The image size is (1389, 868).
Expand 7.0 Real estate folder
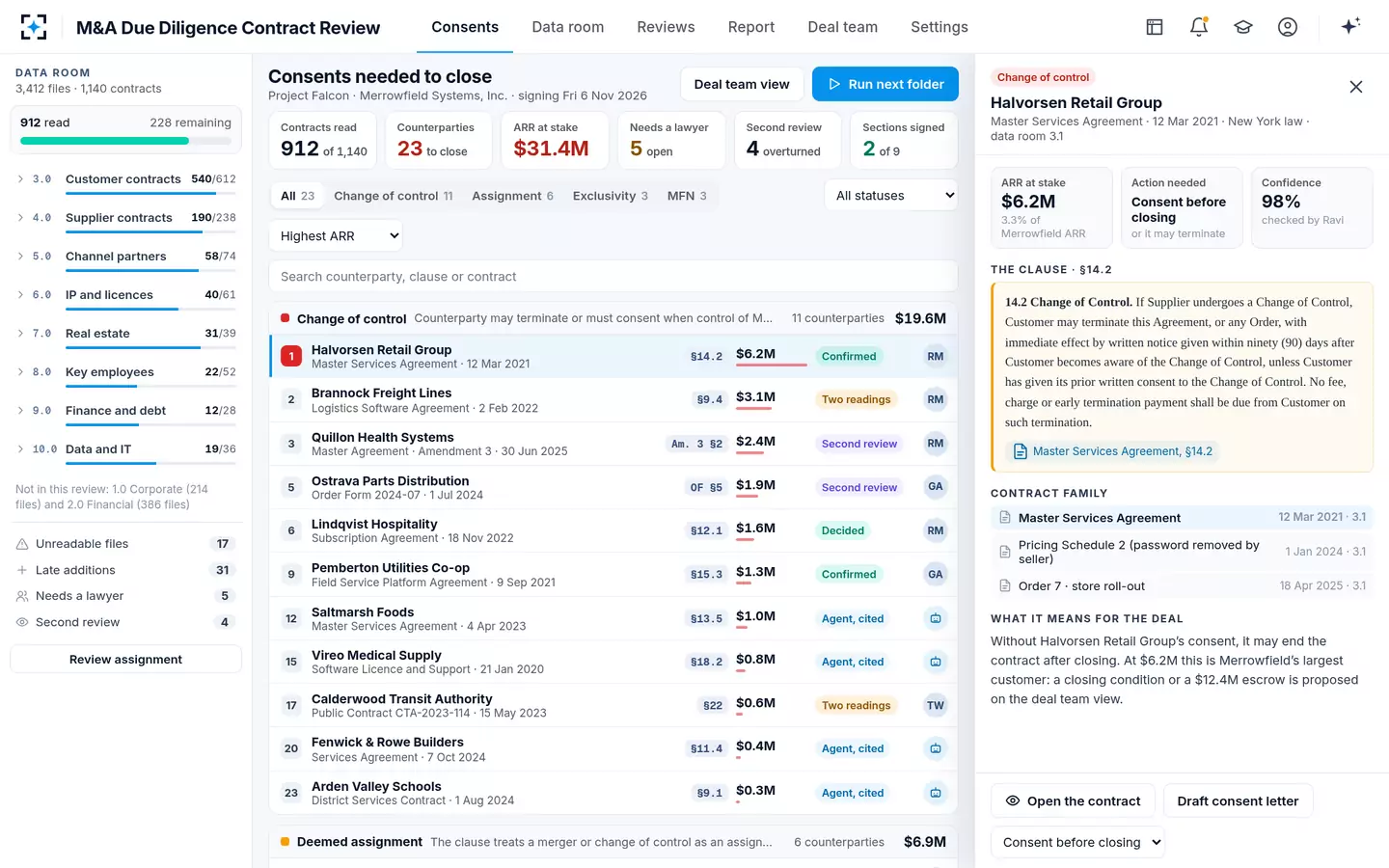pos(21,334)
